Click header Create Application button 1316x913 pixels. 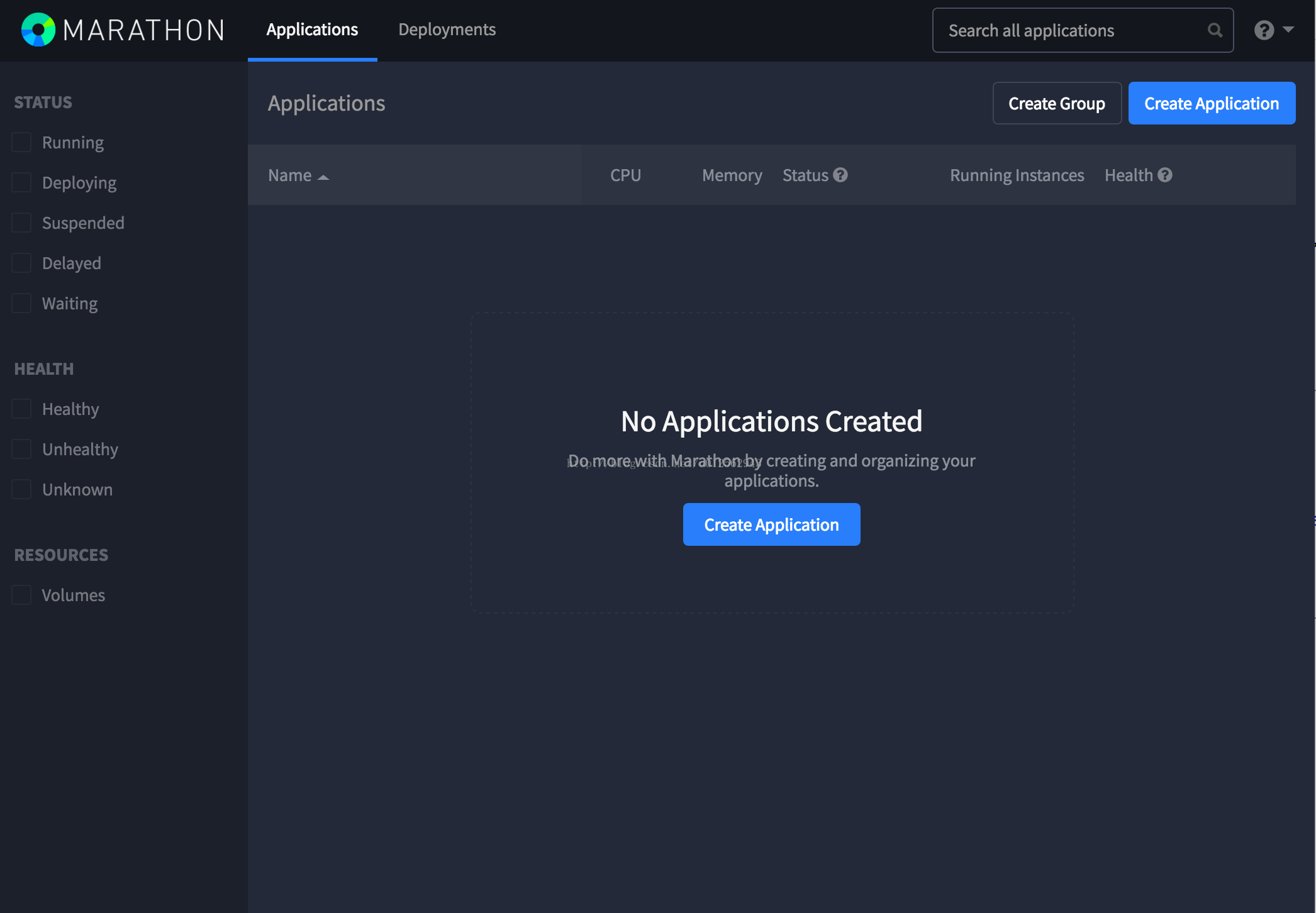click(x=1212, y=103)
